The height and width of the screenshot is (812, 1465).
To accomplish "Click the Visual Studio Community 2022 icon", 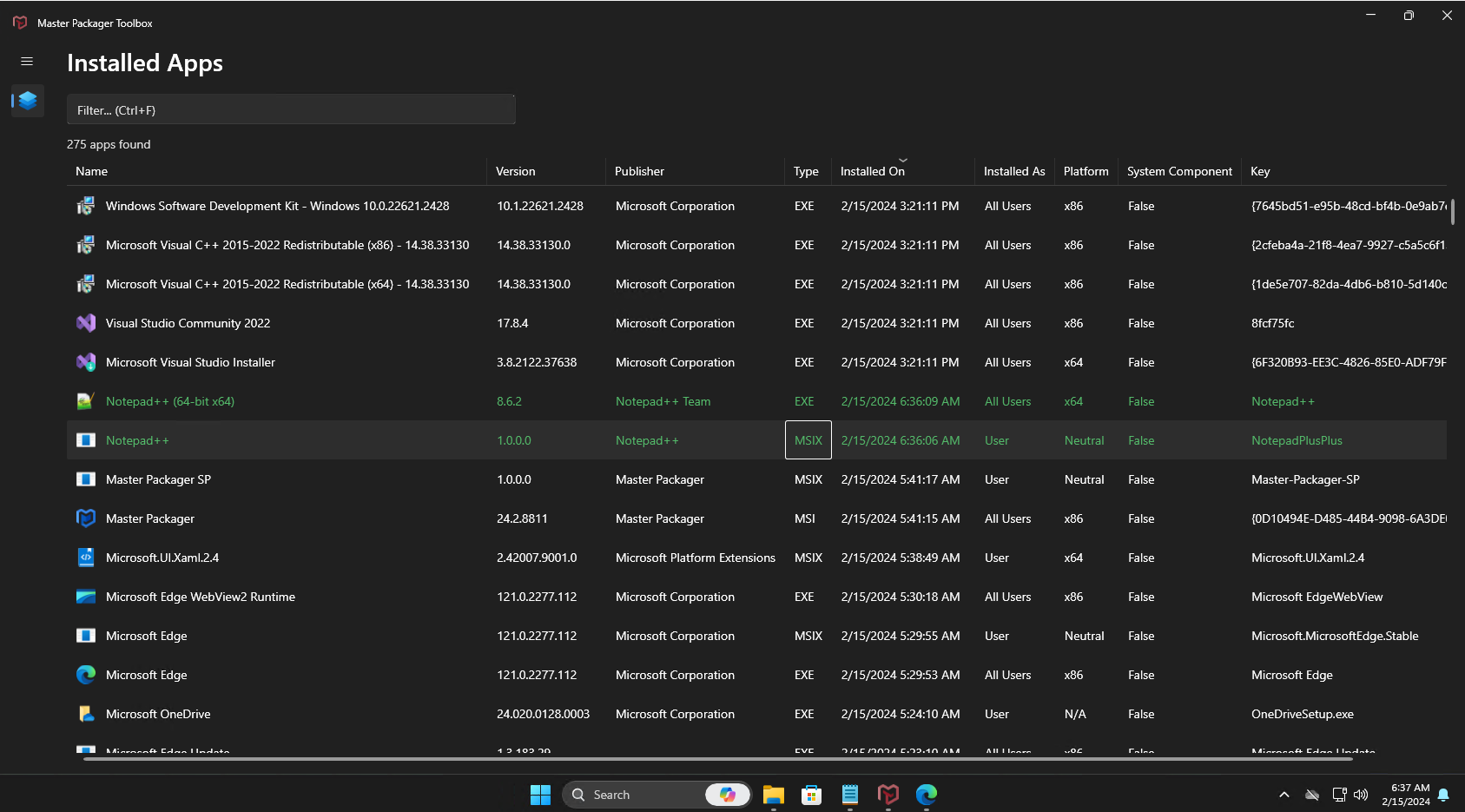I will [86, 323].
